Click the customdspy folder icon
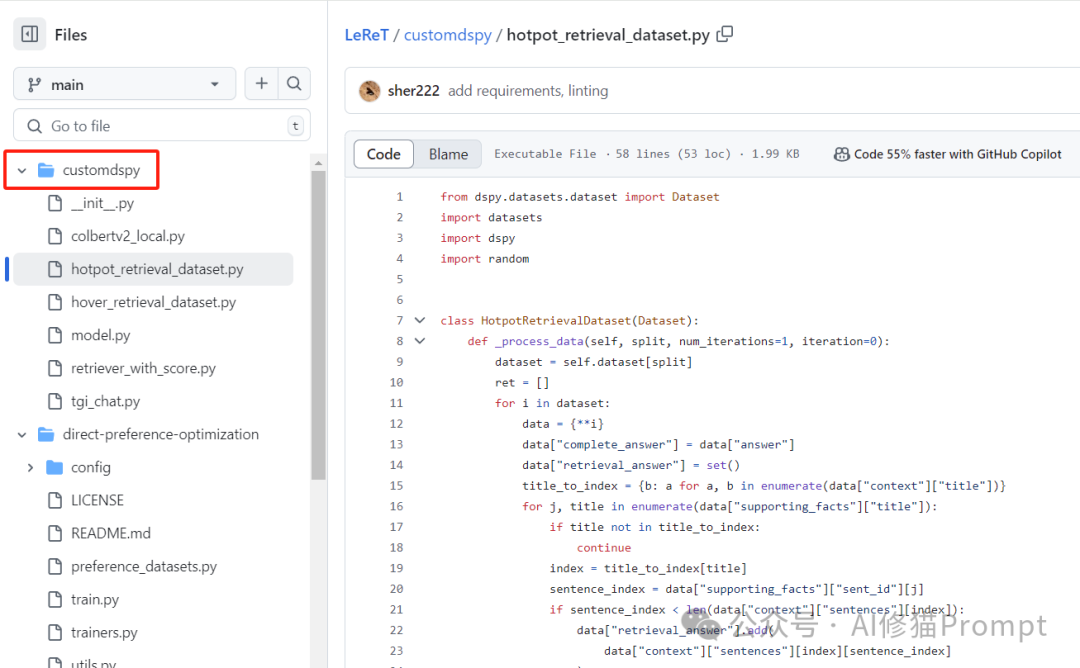The width and height of the screenshot is (1080, 668). [x=46, y=170]
